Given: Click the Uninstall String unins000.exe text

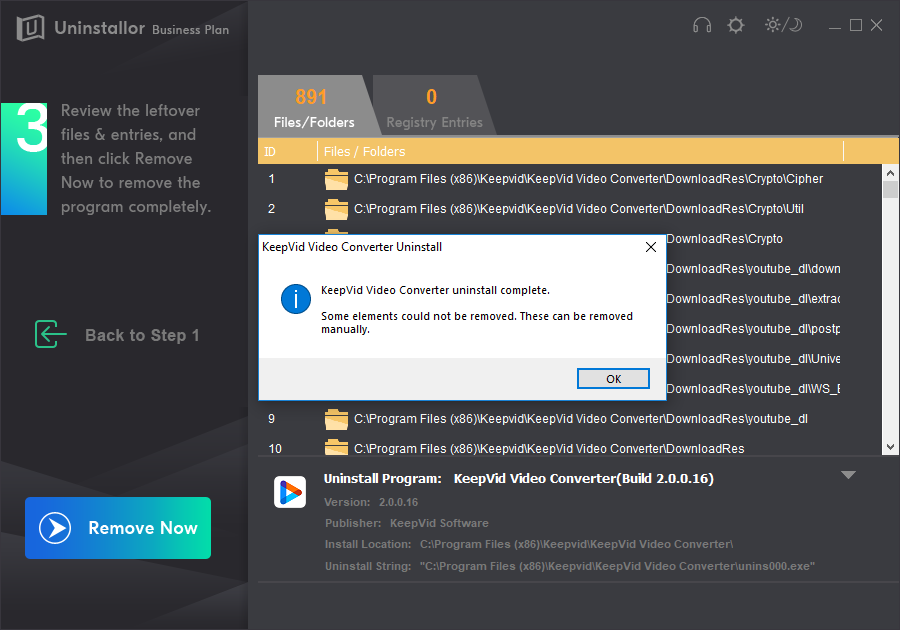Looking at the screenshot, I should (569, 566).
